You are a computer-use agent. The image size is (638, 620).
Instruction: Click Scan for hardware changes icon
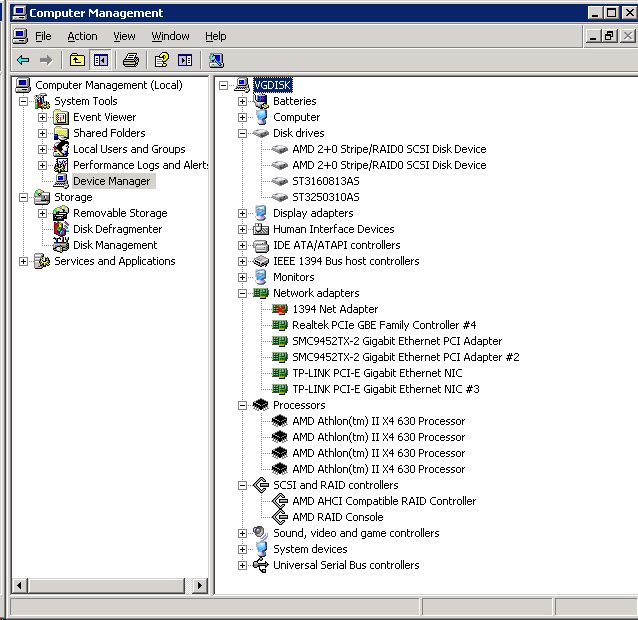point(216,61)
